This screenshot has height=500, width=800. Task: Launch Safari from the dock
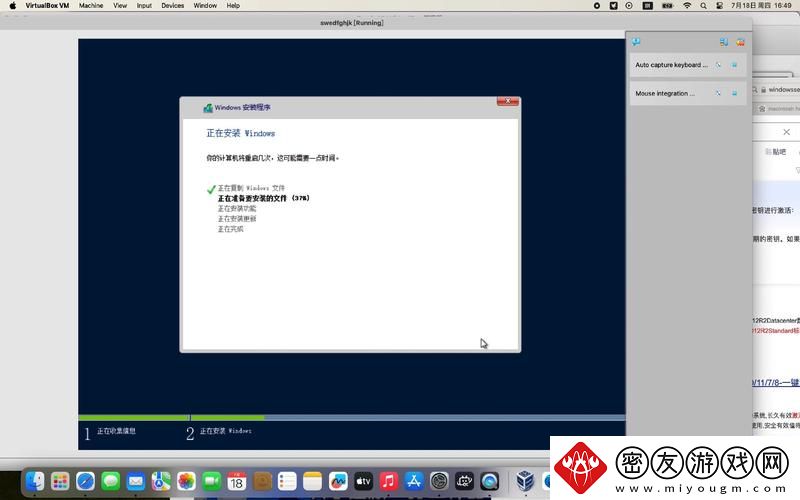85,481
